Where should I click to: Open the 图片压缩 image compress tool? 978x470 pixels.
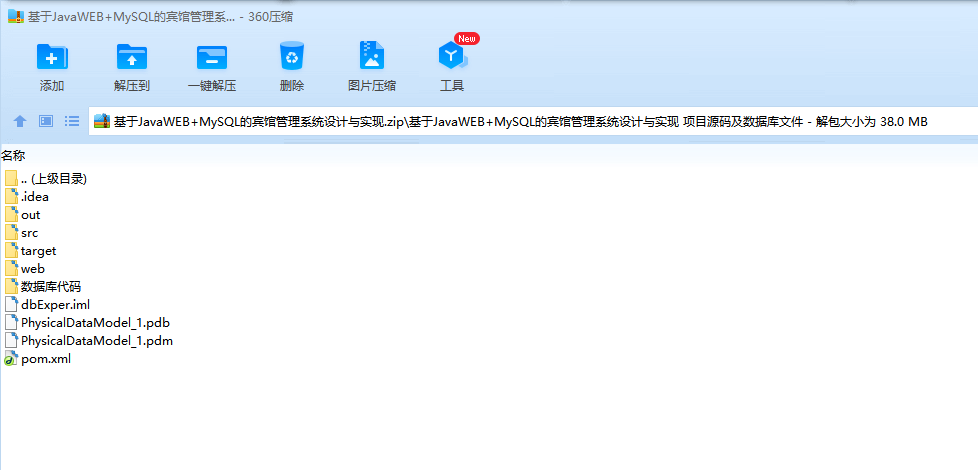pyautogui.click(x=372, y=56)
